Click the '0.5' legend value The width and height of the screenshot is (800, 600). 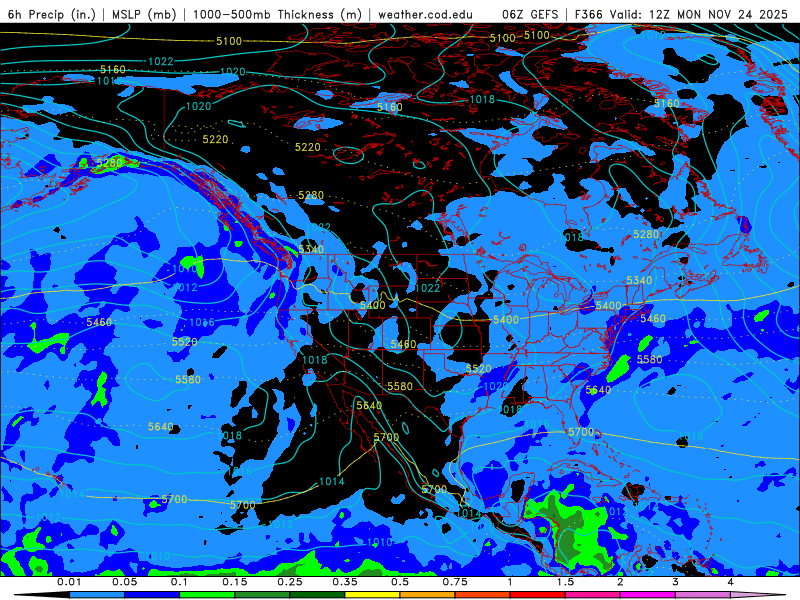tap(400, 582)
